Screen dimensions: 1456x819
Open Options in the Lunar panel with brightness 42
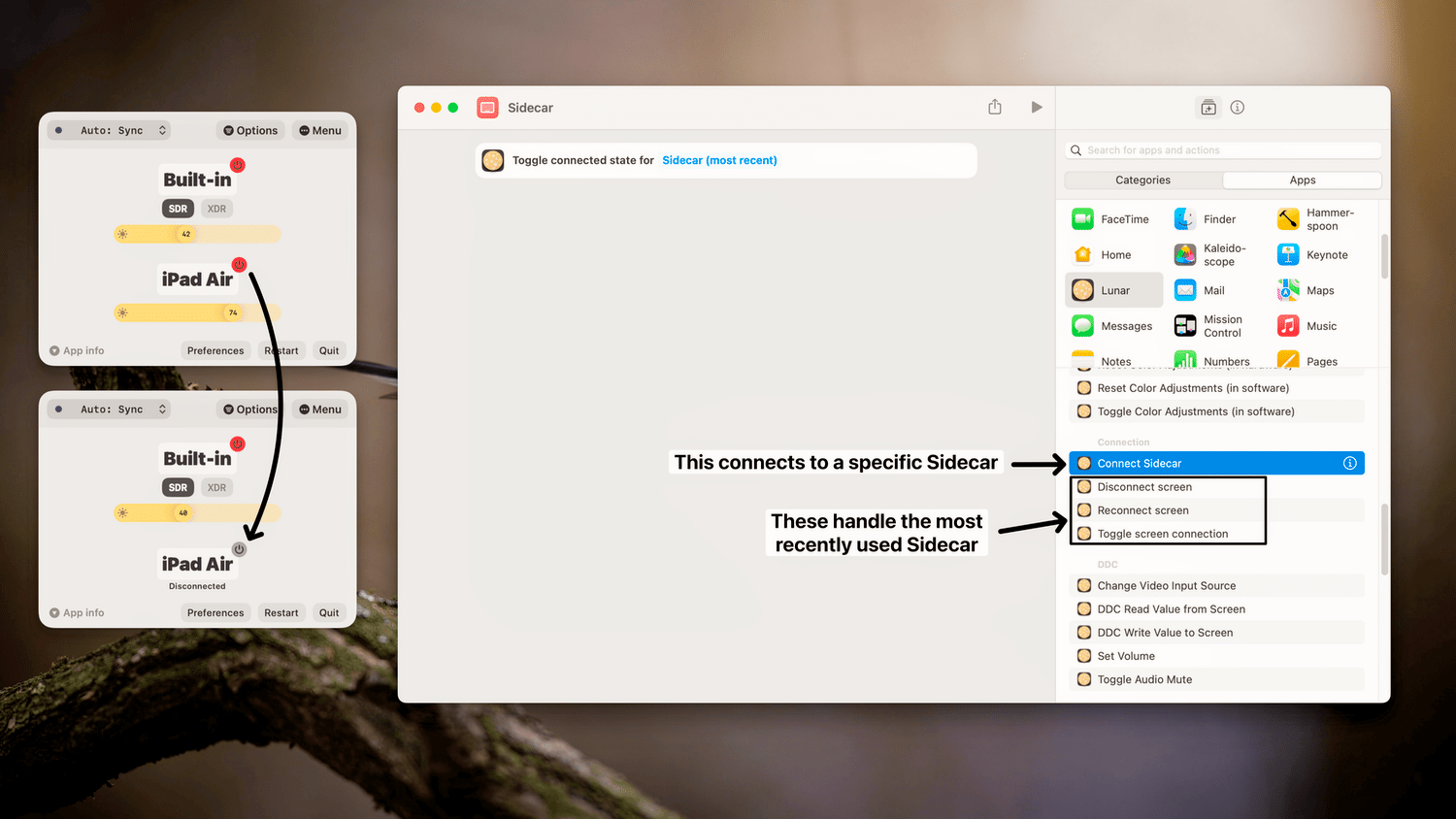250,130
